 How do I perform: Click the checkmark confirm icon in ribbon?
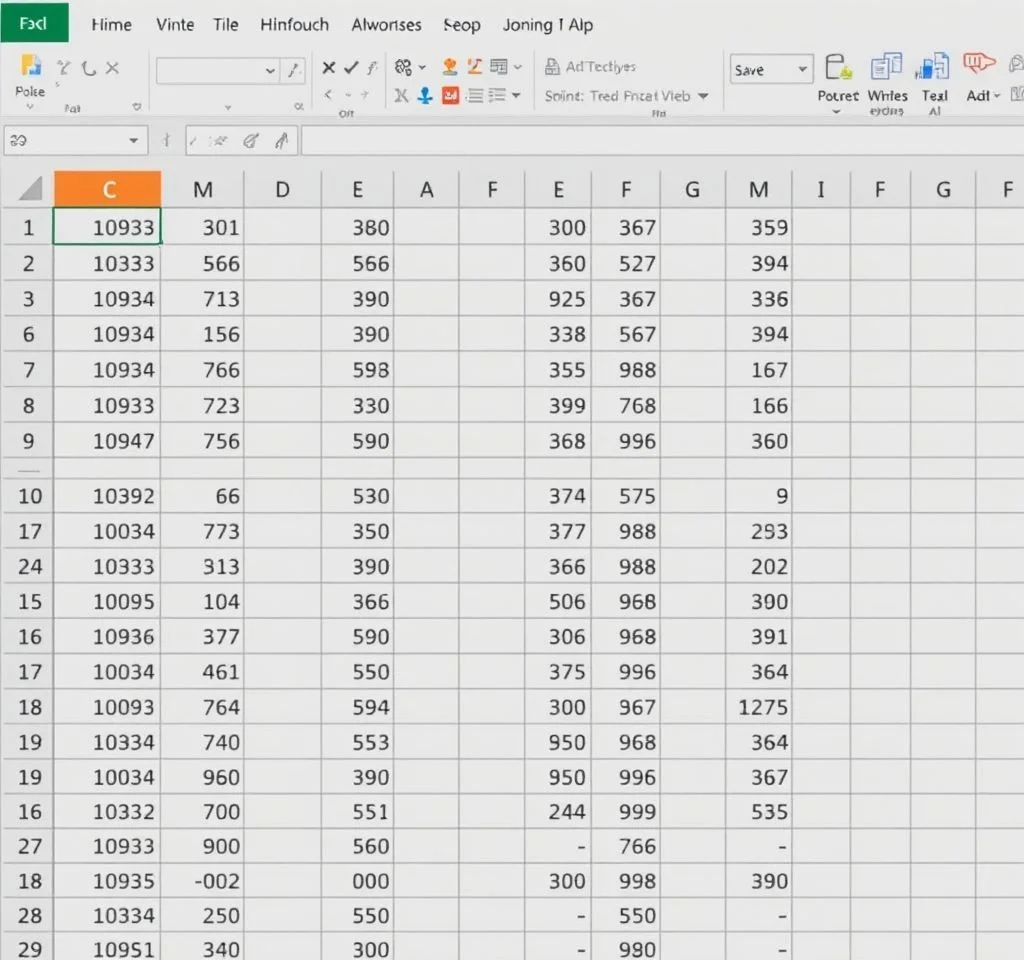pyautogui.click(x=351, y=68)
